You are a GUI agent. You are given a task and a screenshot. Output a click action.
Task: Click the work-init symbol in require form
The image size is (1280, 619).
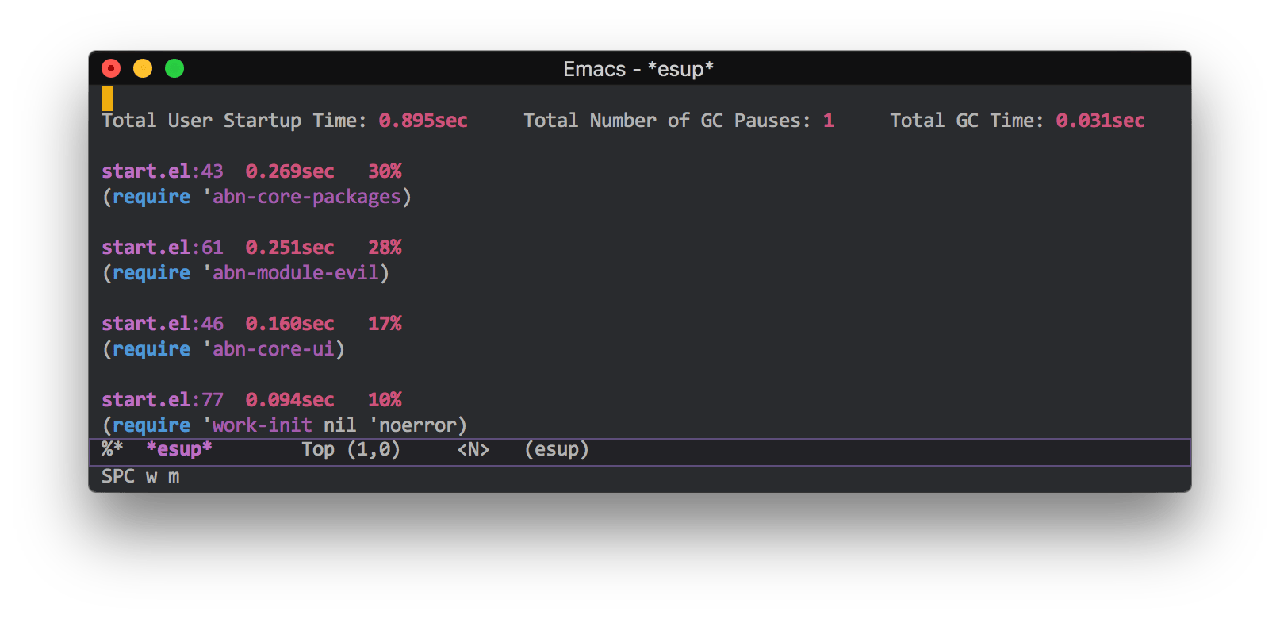coord(262,425)
